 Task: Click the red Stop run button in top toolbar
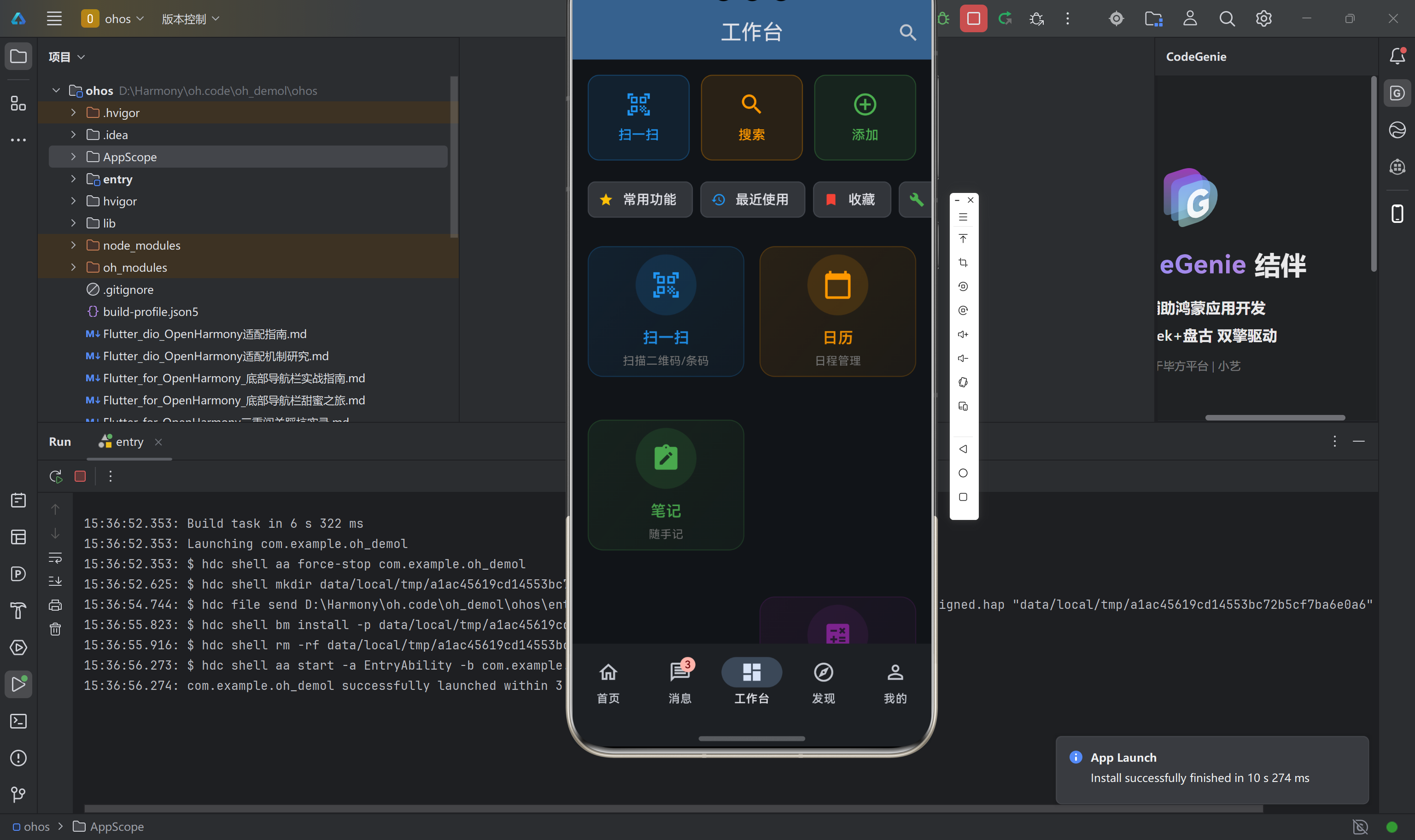click(x=973, y=19)
